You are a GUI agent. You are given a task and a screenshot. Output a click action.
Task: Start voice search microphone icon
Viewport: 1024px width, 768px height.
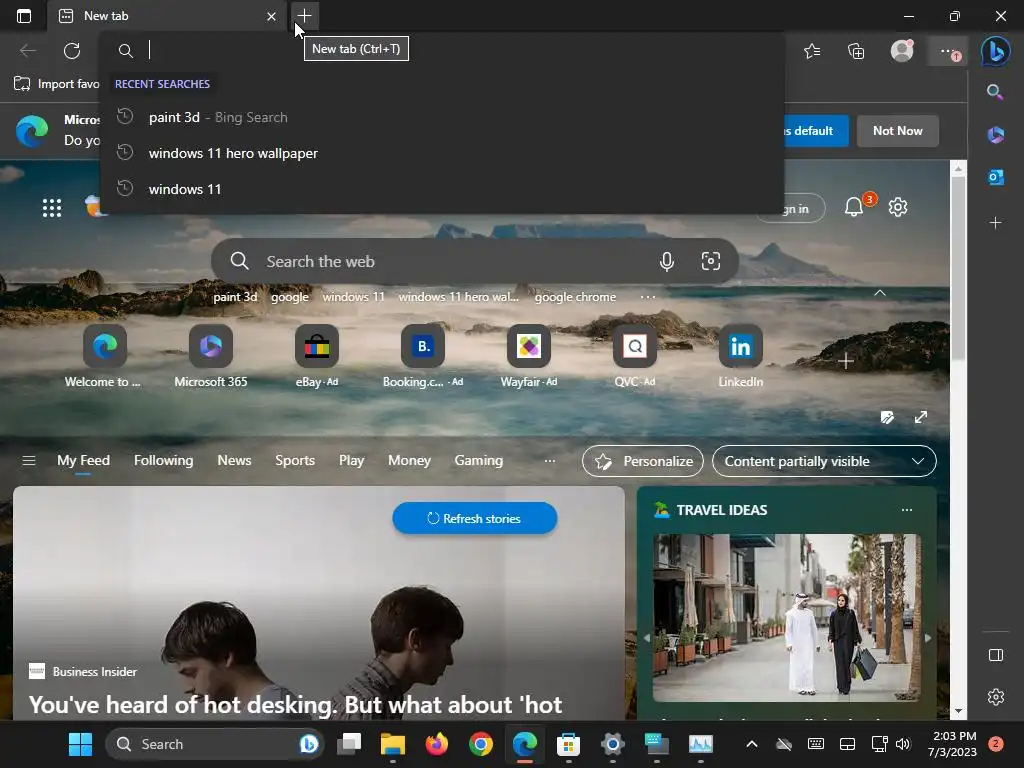[x=666, y=261]
